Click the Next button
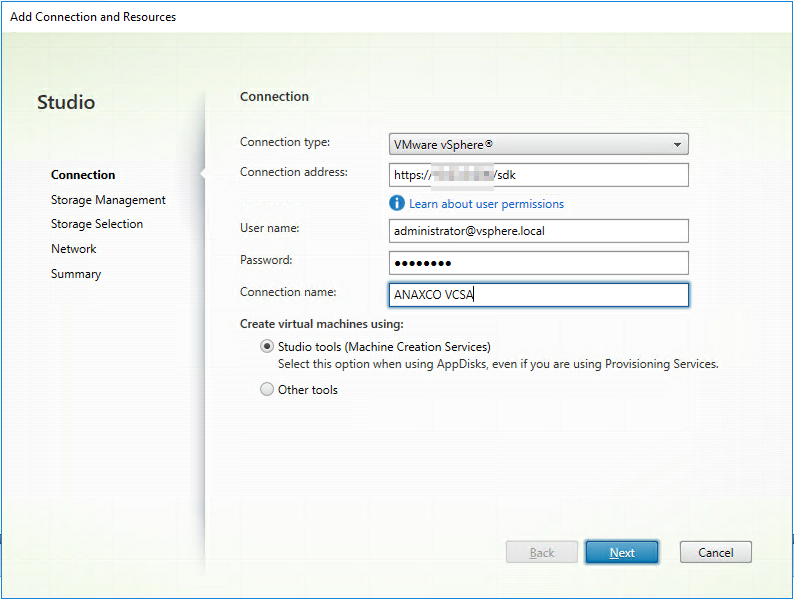 click(x=622, y=552)
